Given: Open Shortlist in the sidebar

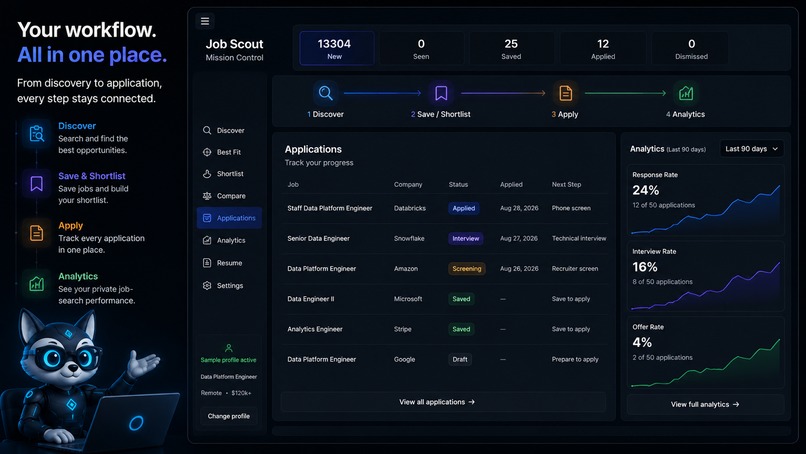Looking at the screenshot, I should pos(229,174).
